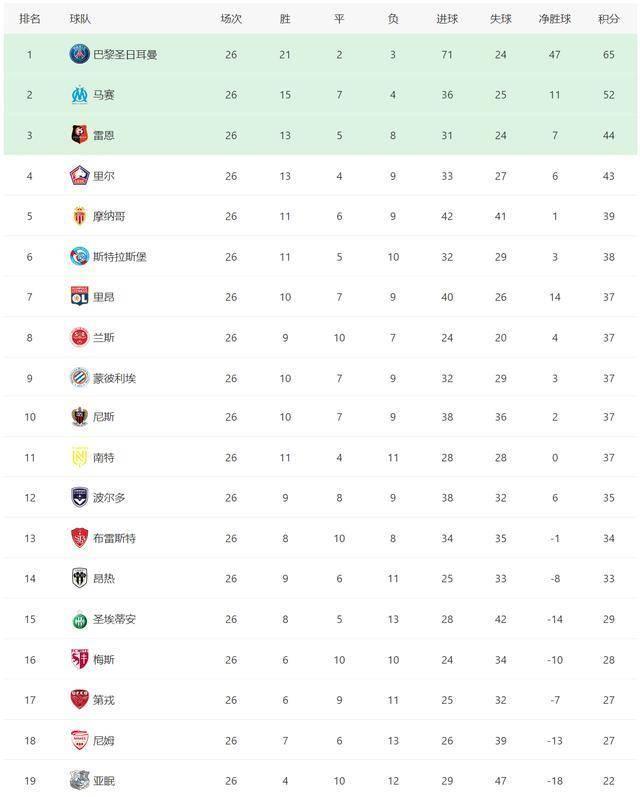Viewport: 640px width, 797px height.
Task: Click the Nantes yellow crest
Action: click(79, 457)
